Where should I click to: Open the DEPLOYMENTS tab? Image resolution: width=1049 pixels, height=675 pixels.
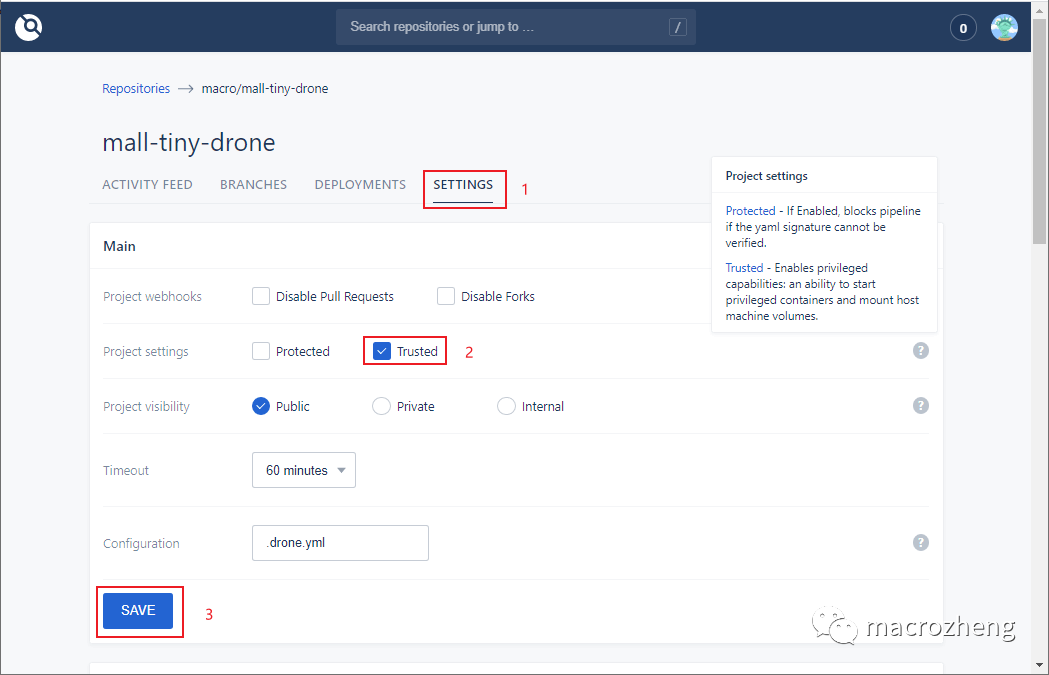[x=360, y=184]
